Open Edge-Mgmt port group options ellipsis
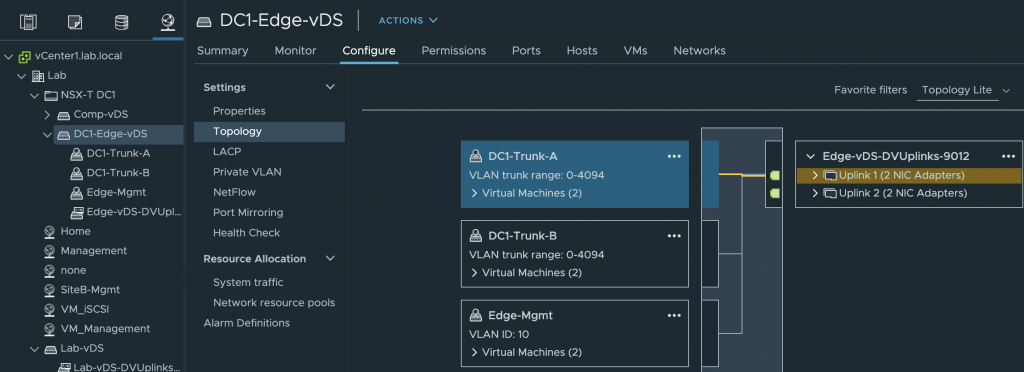This screenshot has width=1024, height=372. (674, 316)
